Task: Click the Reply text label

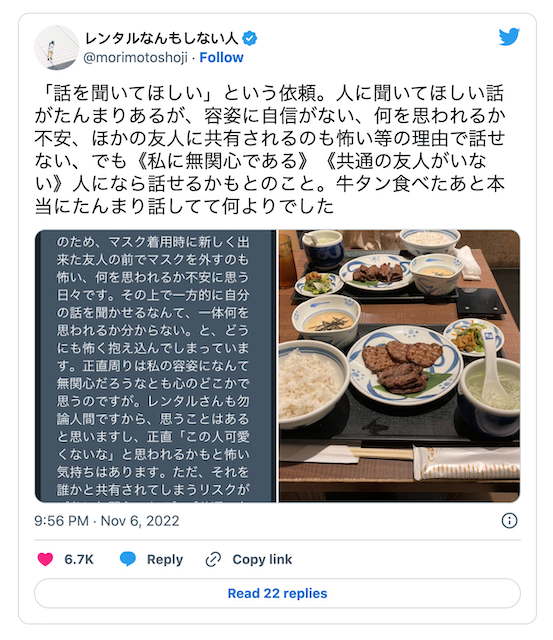Action: coord(165,559)
